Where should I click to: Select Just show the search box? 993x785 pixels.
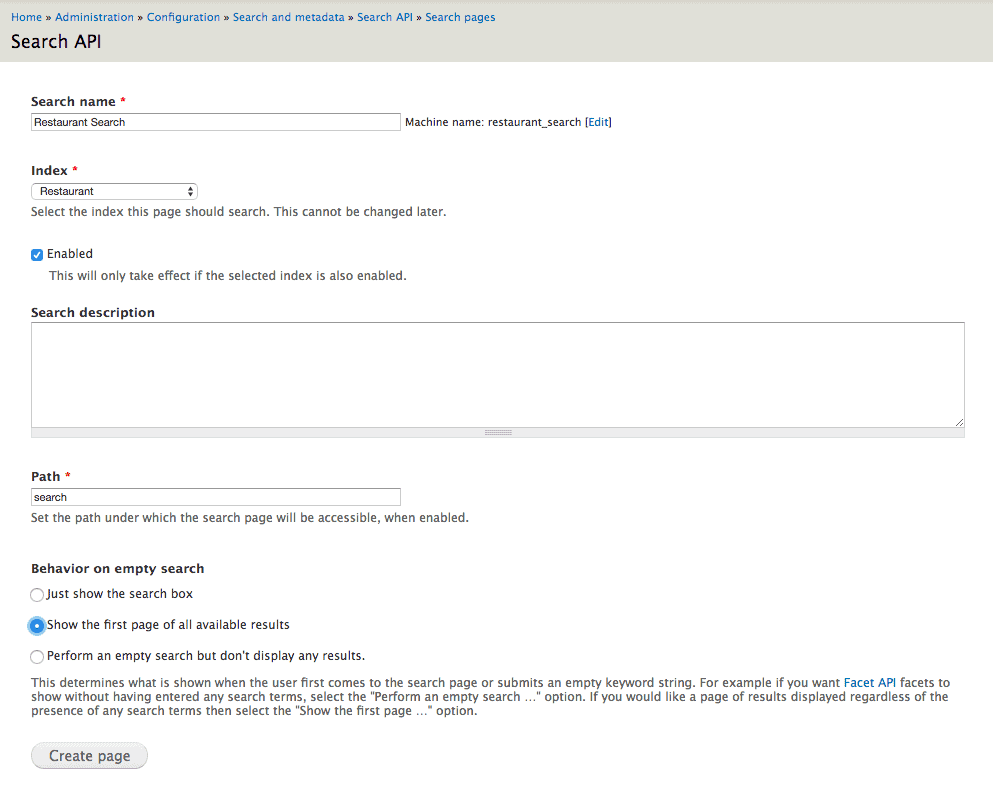click(x=37, y=594)
